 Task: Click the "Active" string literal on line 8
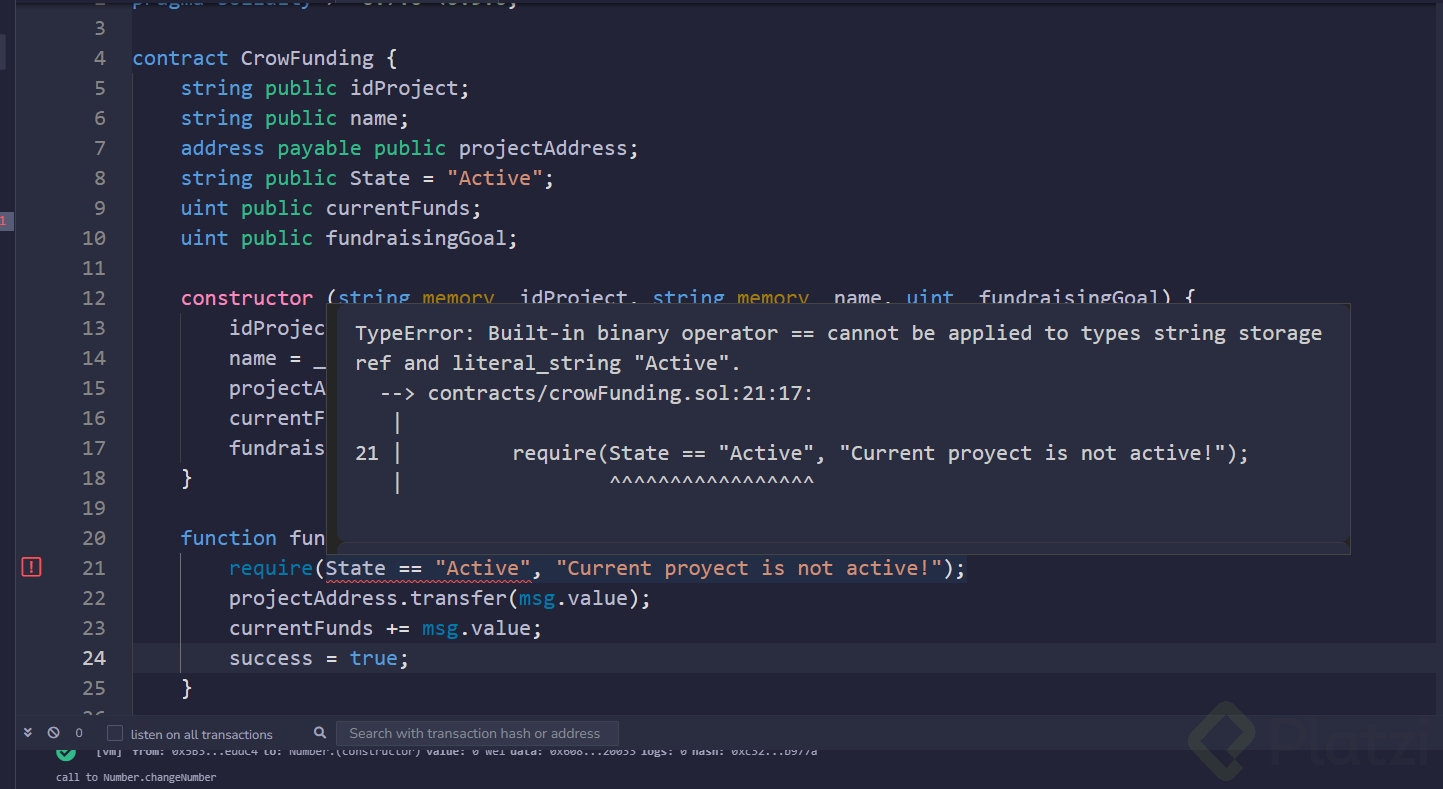click(x=493, y=178)
